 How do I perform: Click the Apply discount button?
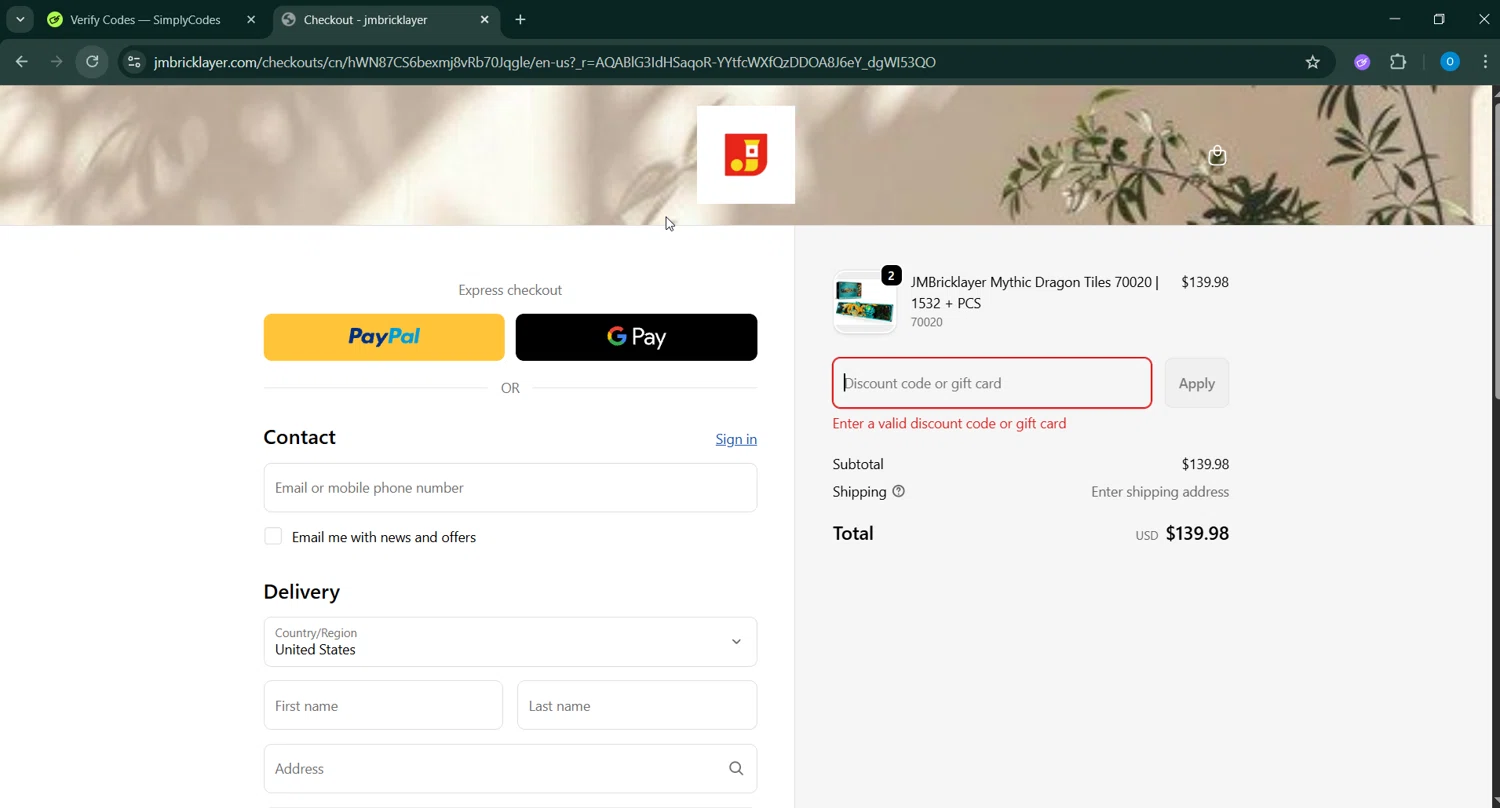pos(1196,383)
